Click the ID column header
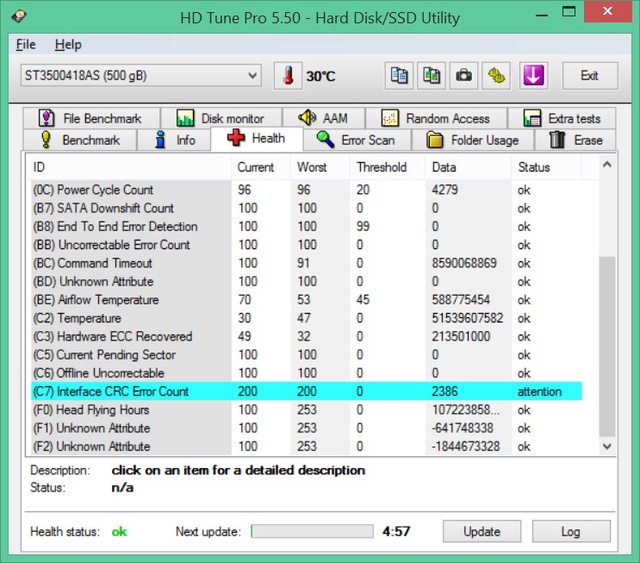 (x=131, y=167)
